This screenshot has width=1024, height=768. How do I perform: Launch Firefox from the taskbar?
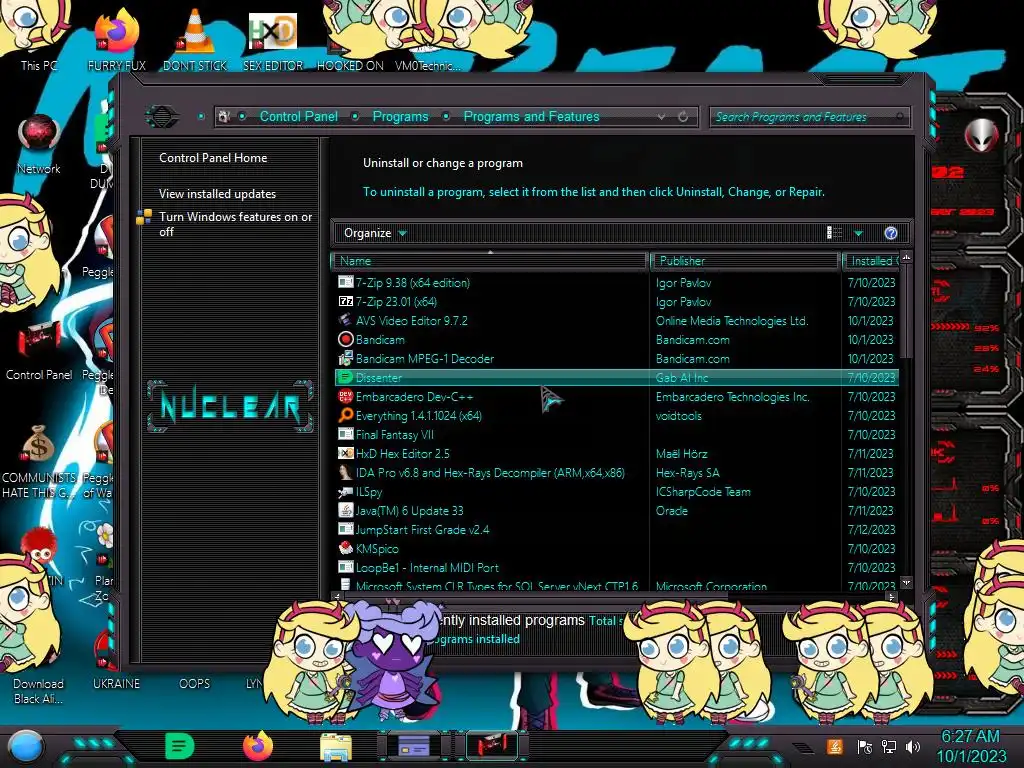coord(258,746)
